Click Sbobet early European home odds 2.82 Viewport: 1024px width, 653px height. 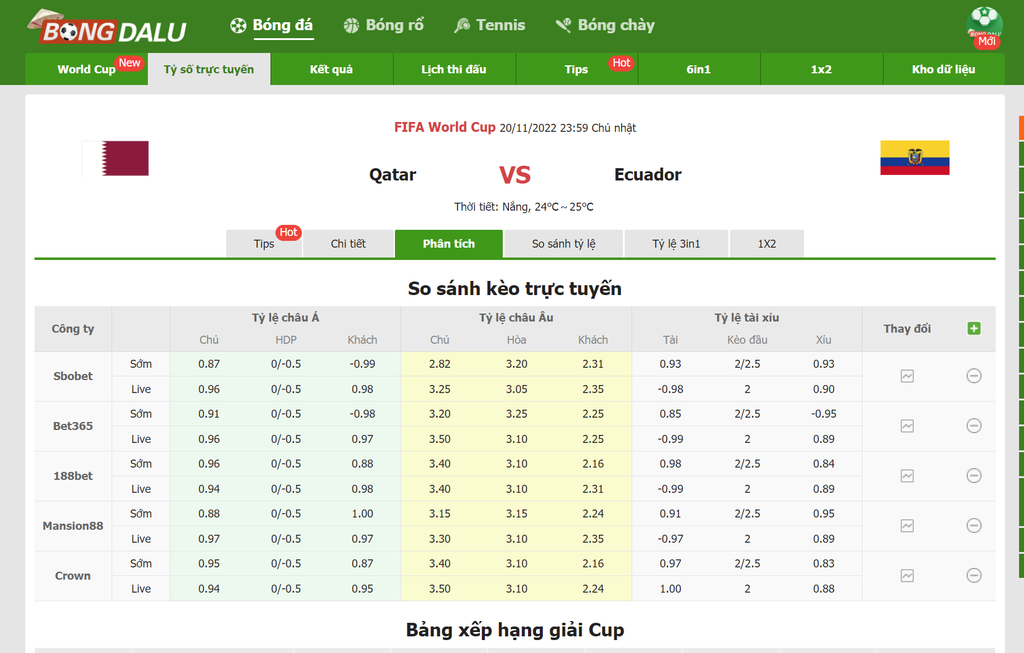point(440,364)
